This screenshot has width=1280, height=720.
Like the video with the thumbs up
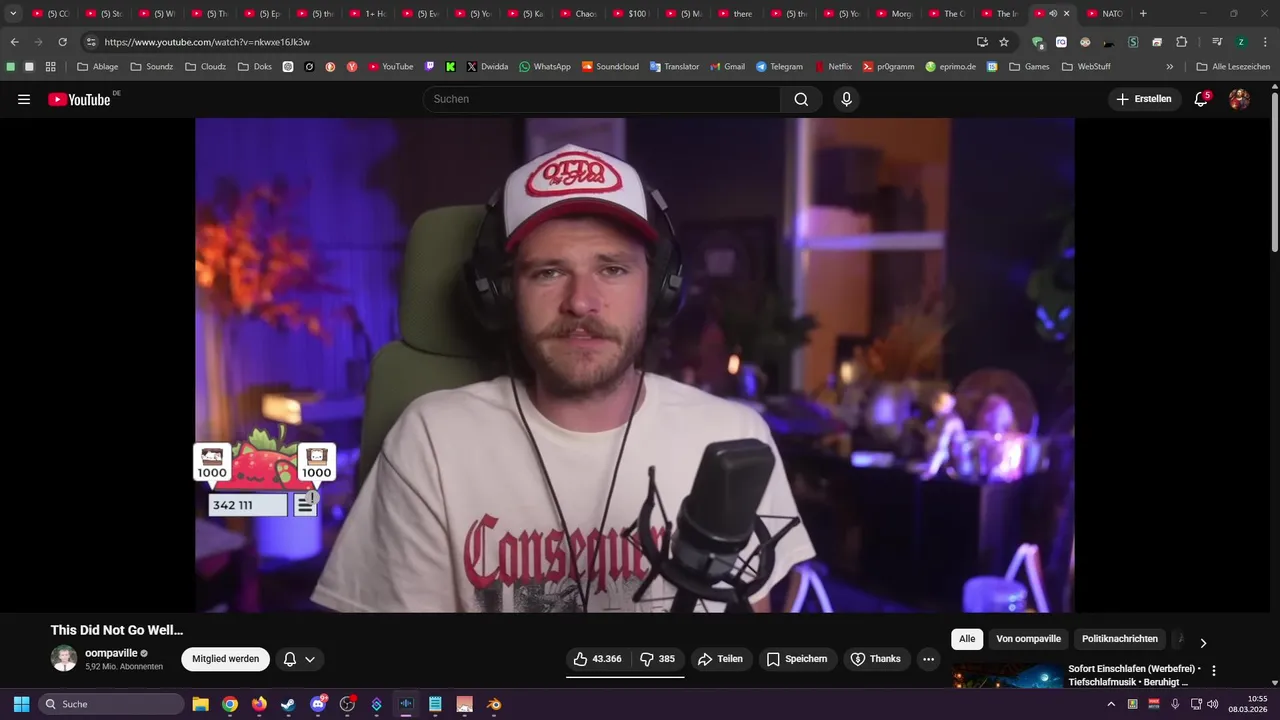[598, 659]
